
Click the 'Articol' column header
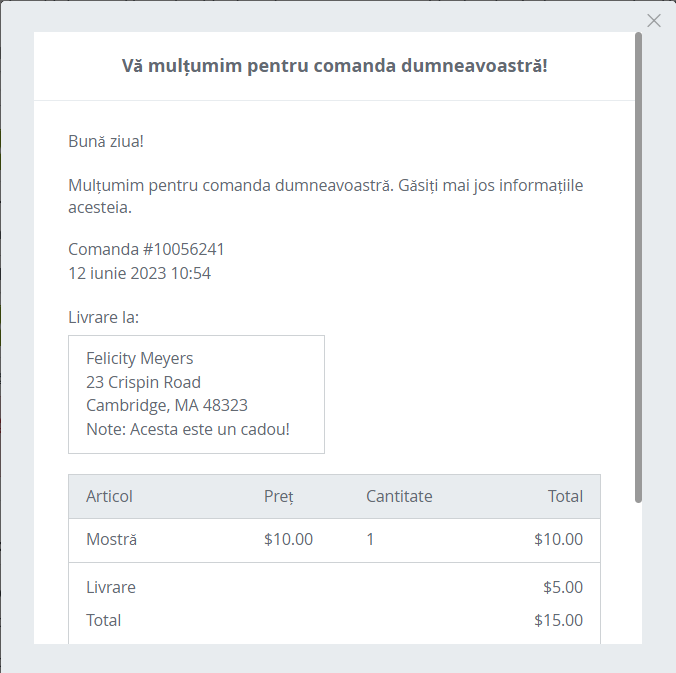coord(109,496)
